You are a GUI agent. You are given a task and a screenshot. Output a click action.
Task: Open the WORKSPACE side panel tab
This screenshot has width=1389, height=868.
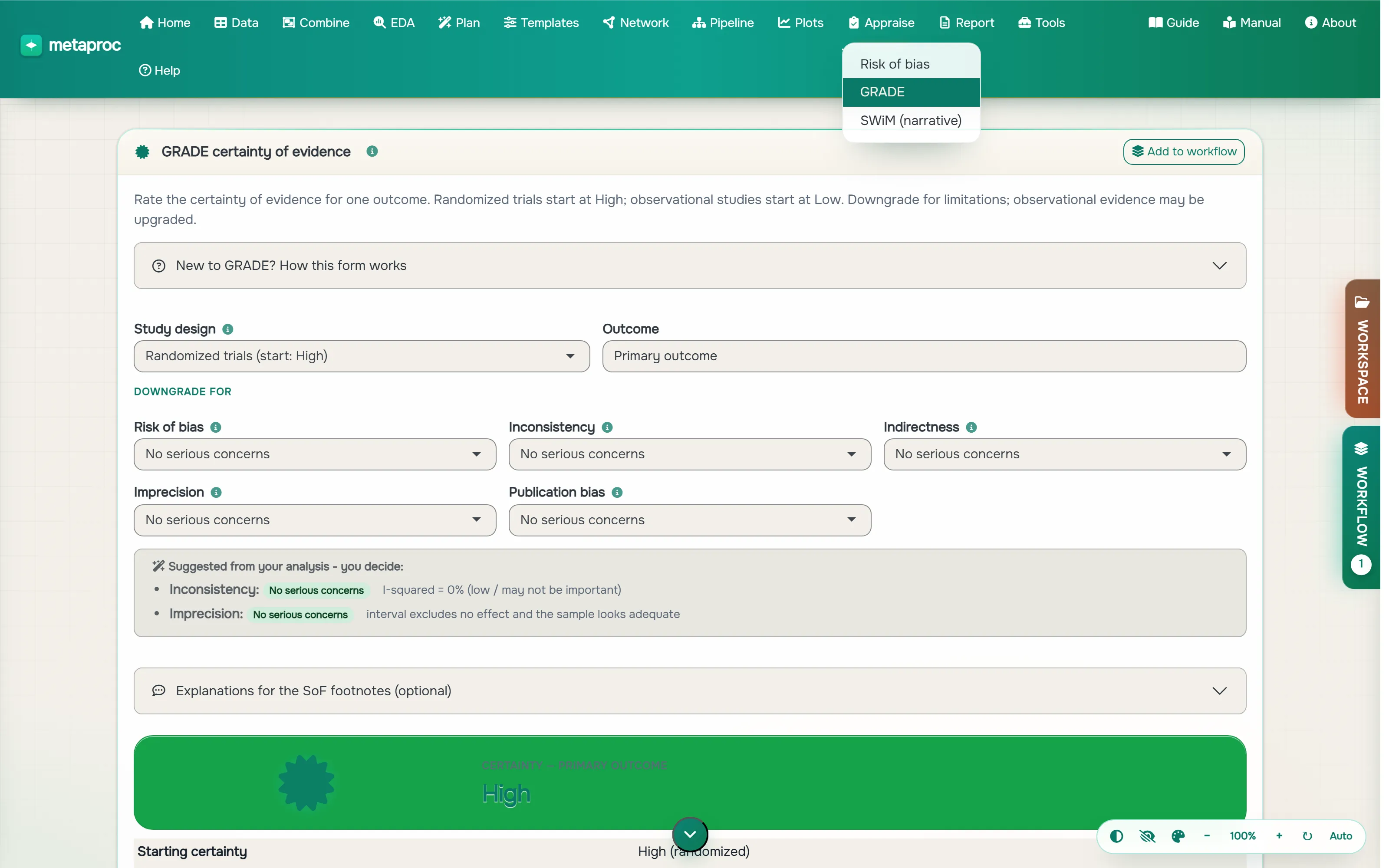coord(1362,349)
